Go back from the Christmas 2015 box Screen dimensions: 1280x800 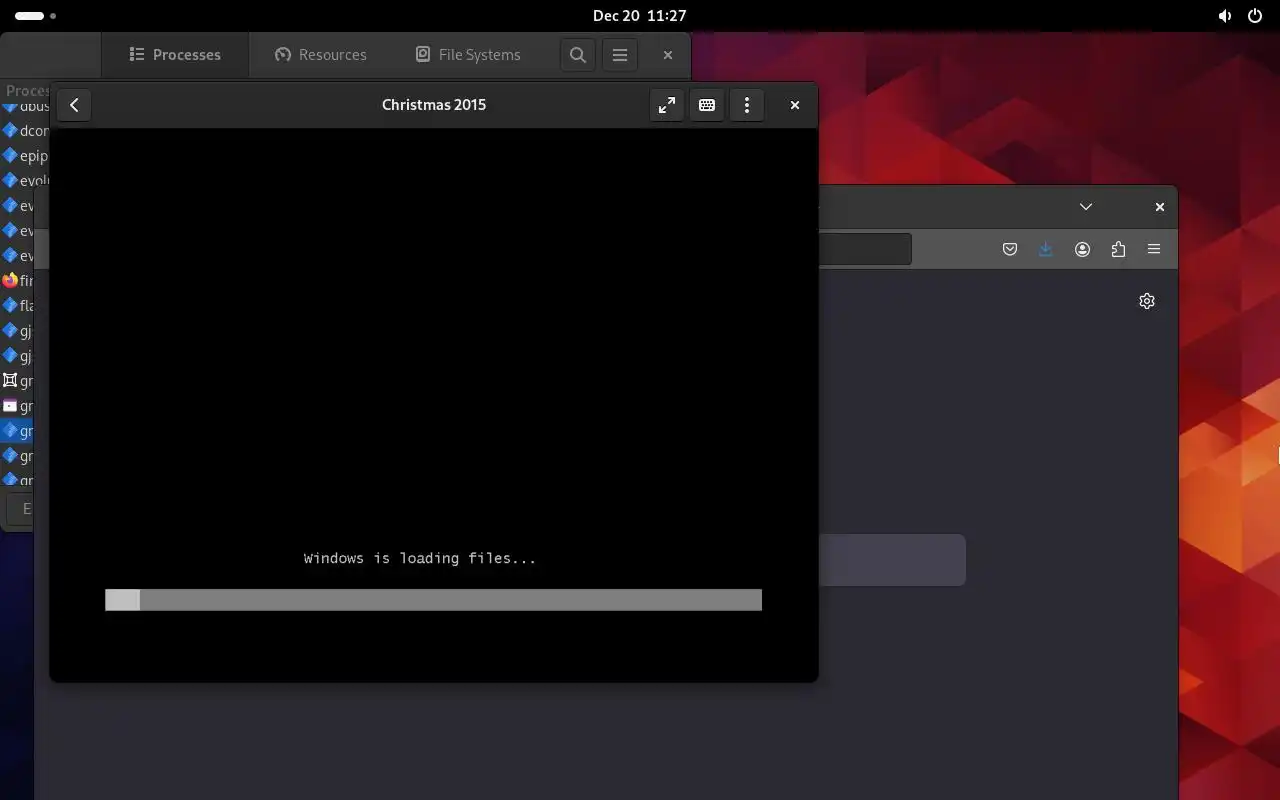point(74,105)
